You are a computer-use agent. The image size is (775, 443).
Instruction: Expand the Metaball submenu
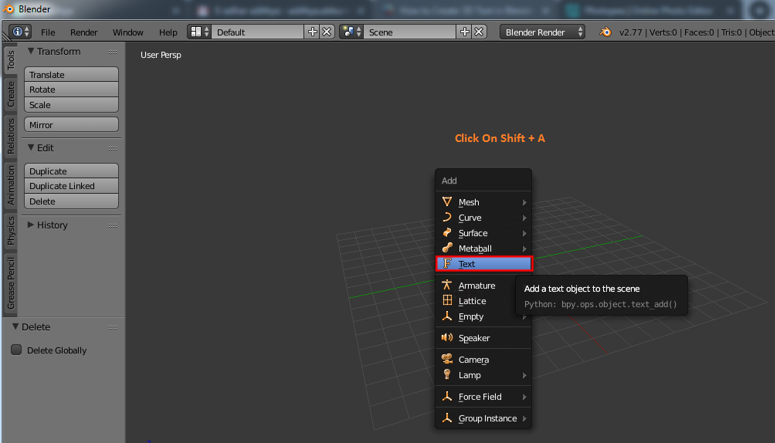(524, 248)
